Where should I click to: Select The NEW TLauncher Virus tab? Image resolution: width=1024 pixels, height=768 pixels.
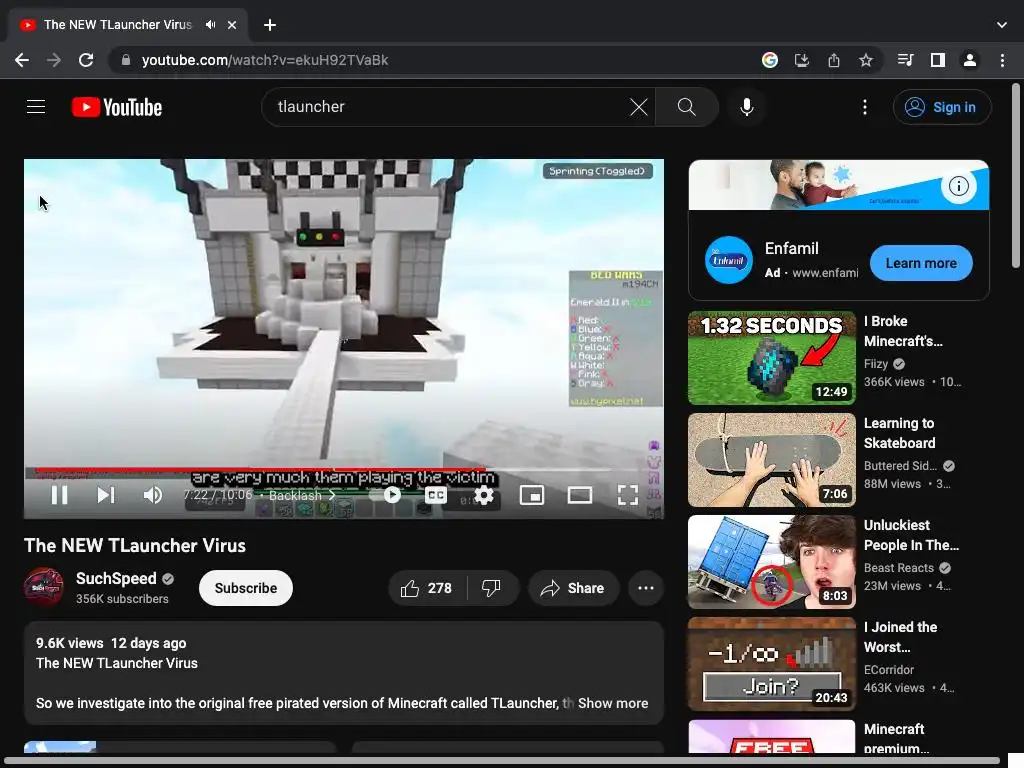click(x=129, y=25)
